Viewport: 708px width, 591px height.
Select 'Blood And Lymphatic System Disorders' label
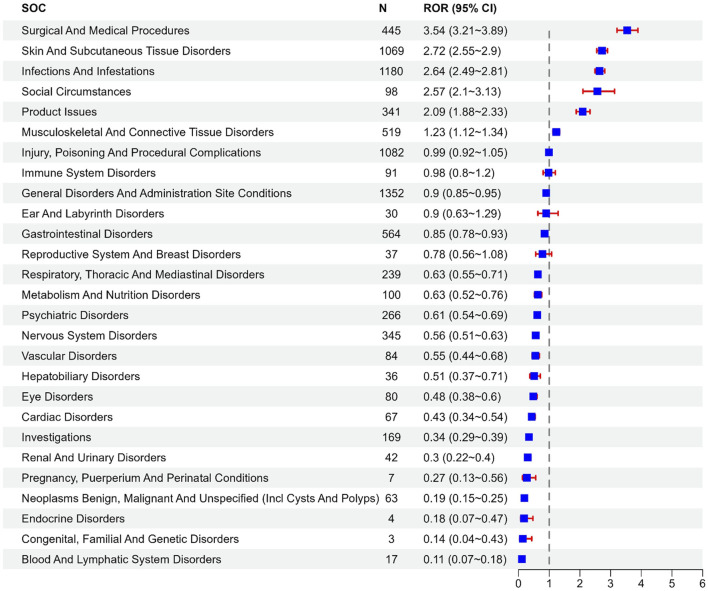coord(121,559)
